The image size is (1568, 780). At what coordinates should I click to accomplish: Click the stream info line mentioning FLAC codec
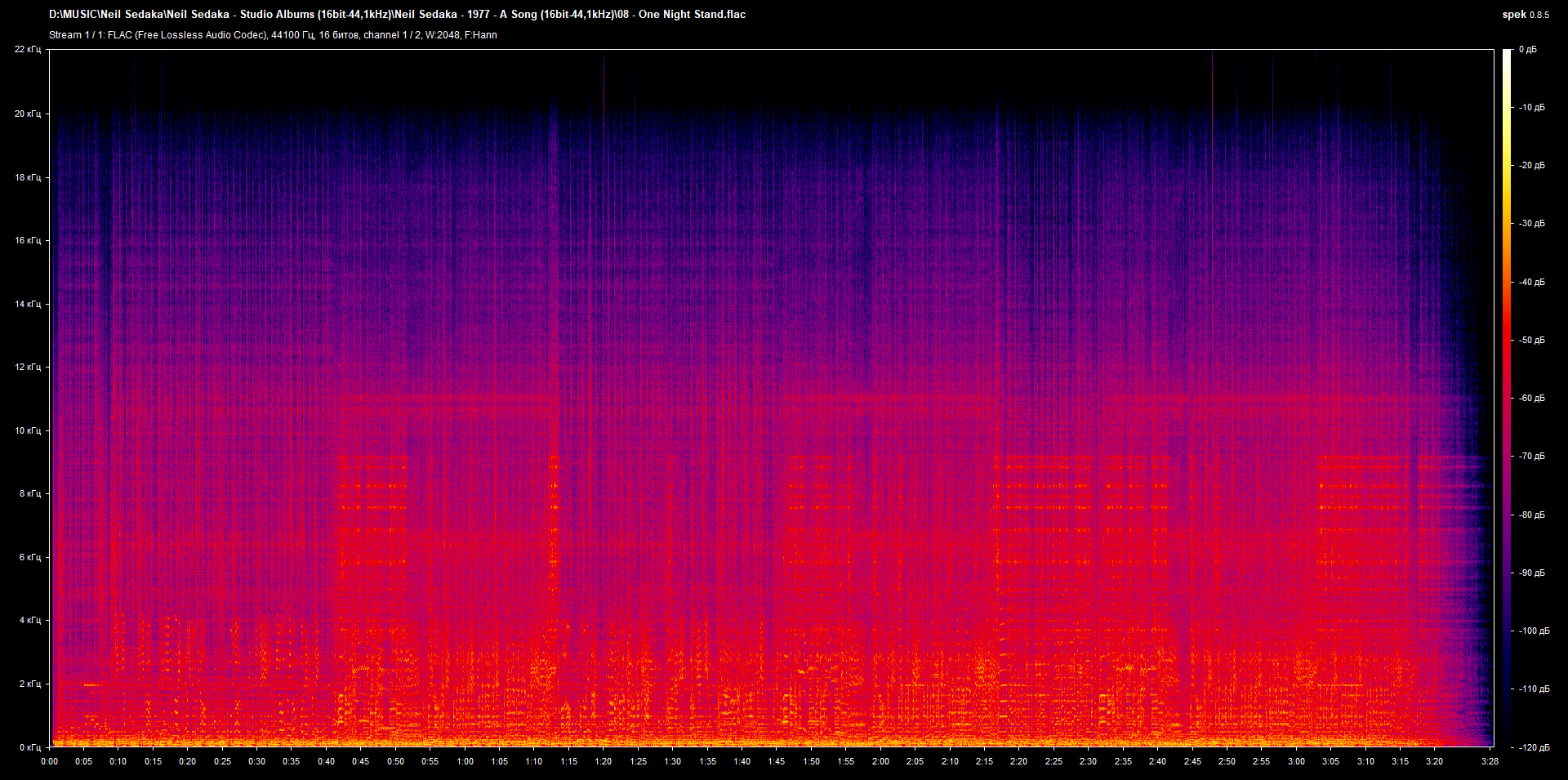[x=273, y=35]
